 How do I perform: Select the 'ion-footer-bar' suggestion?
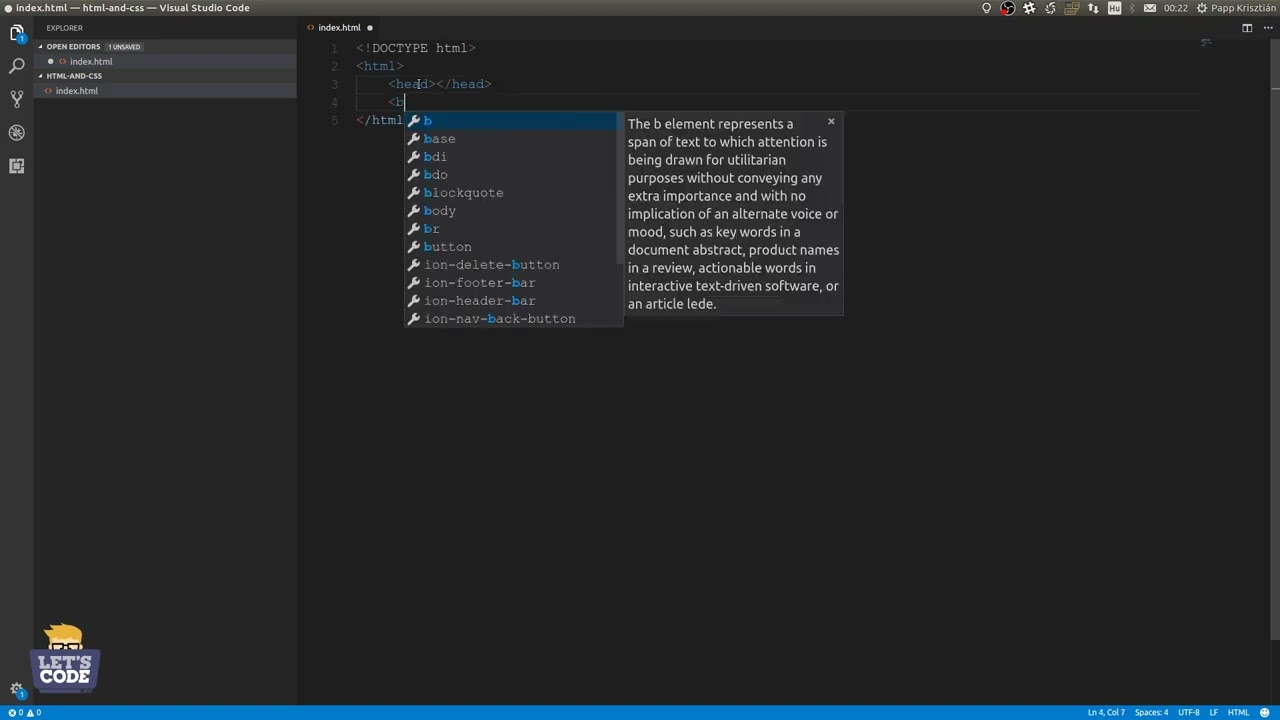513,283
